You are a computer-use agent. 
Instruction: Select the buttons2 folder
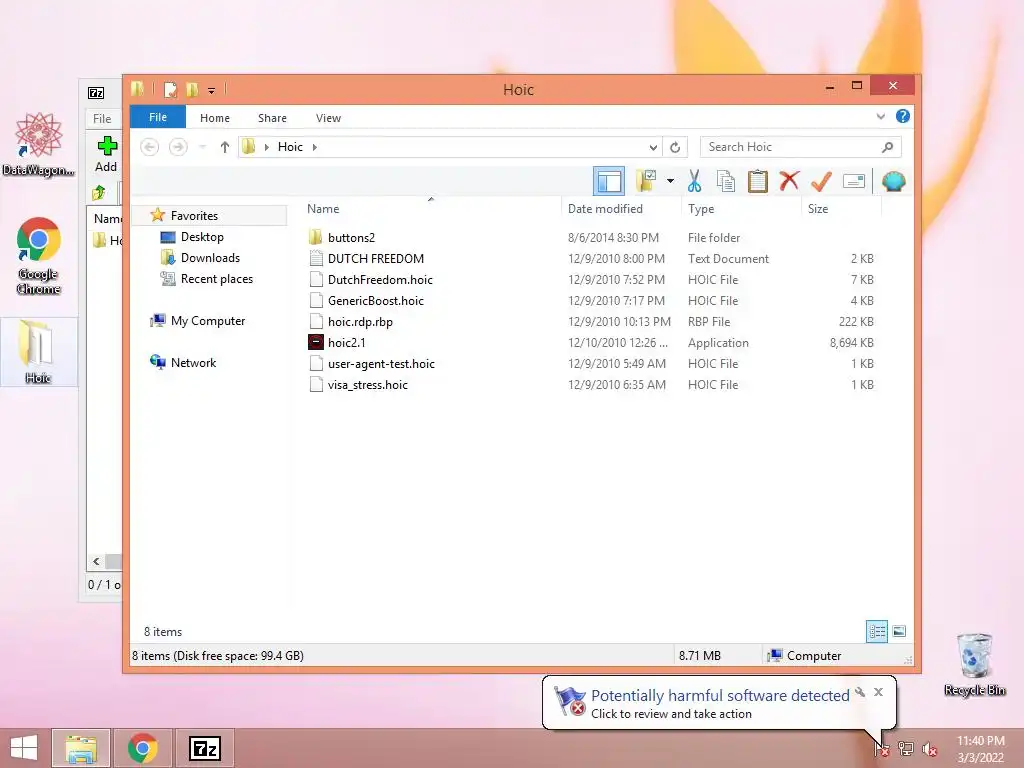351,238
